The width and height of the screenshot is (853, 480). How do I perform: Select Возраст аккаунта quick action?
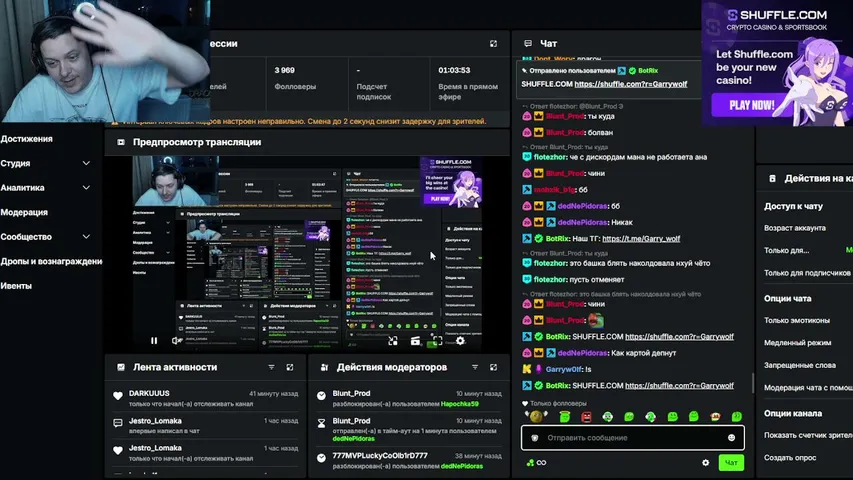pos(795,228)
